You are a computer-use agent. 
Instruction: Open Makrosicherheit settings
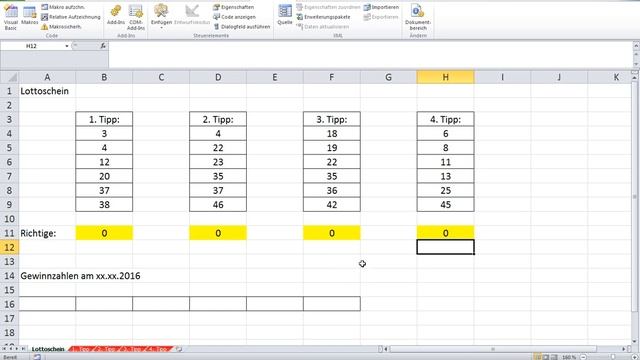tap(61, 27)
